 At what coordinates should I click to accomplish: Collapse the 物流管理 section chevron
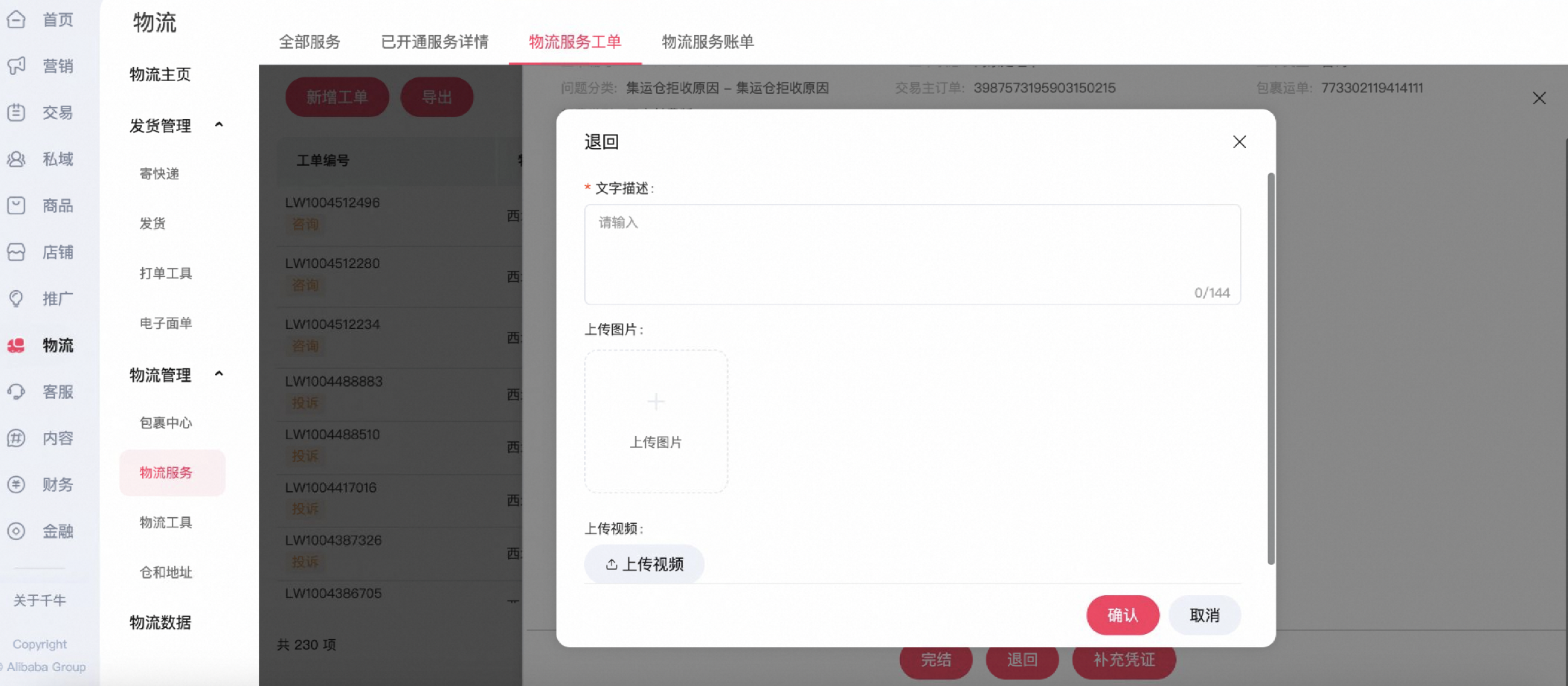(219, 374)
